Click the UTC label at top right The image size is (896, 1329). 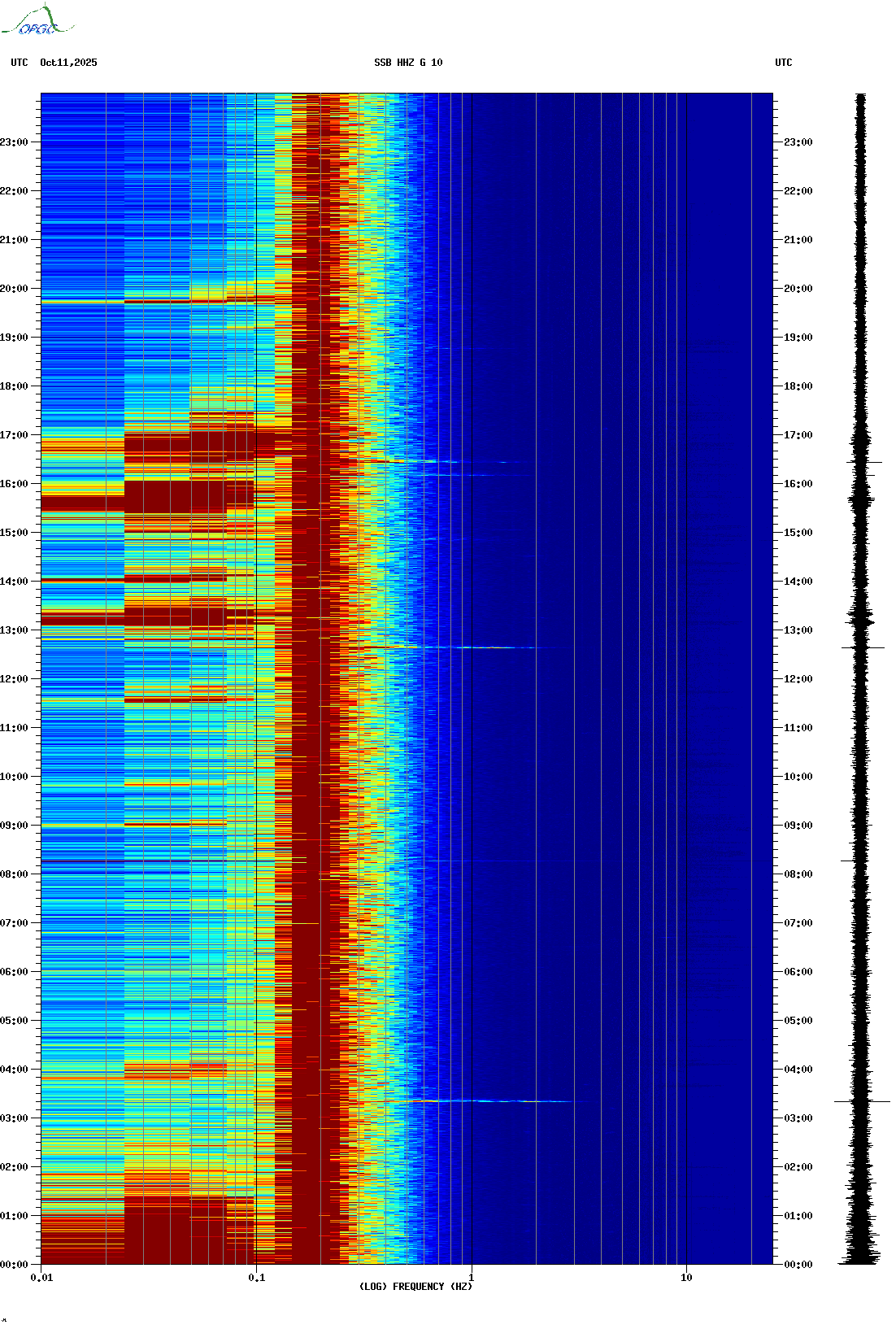(x=783, y=63)
